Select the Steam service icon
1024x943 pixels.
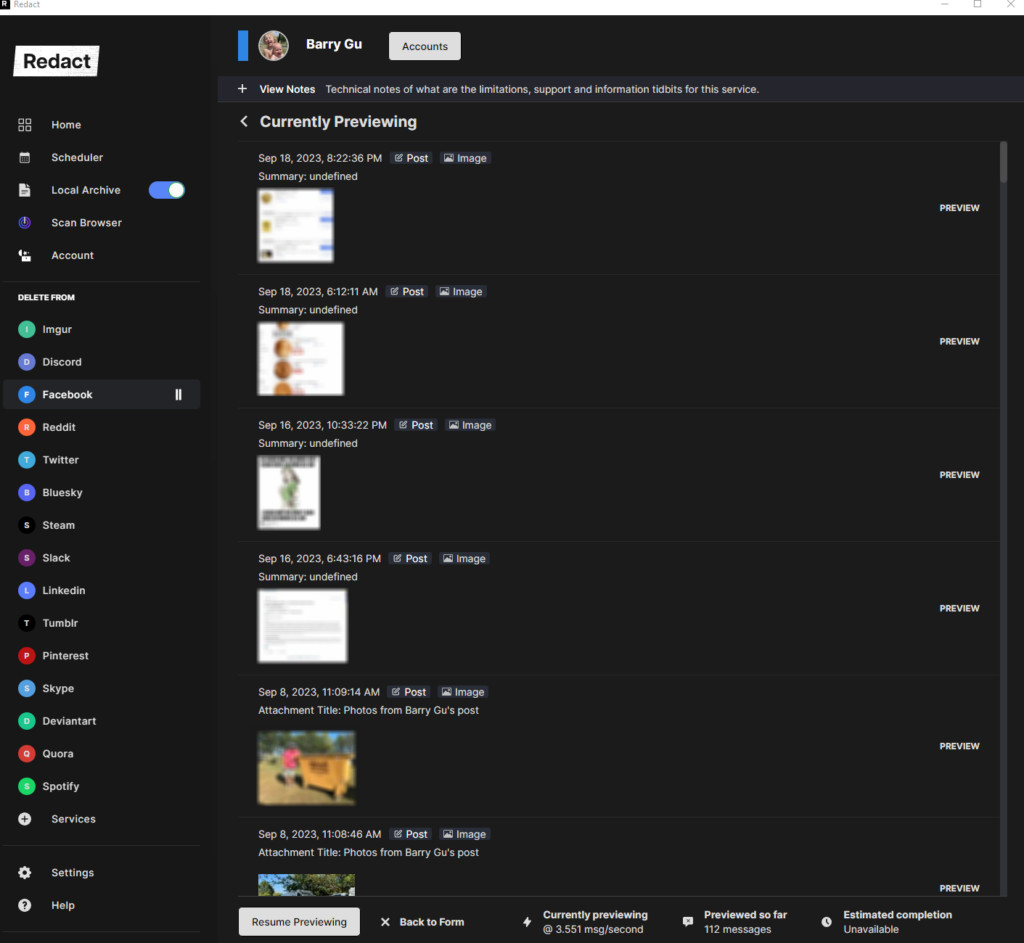point(27,525)
